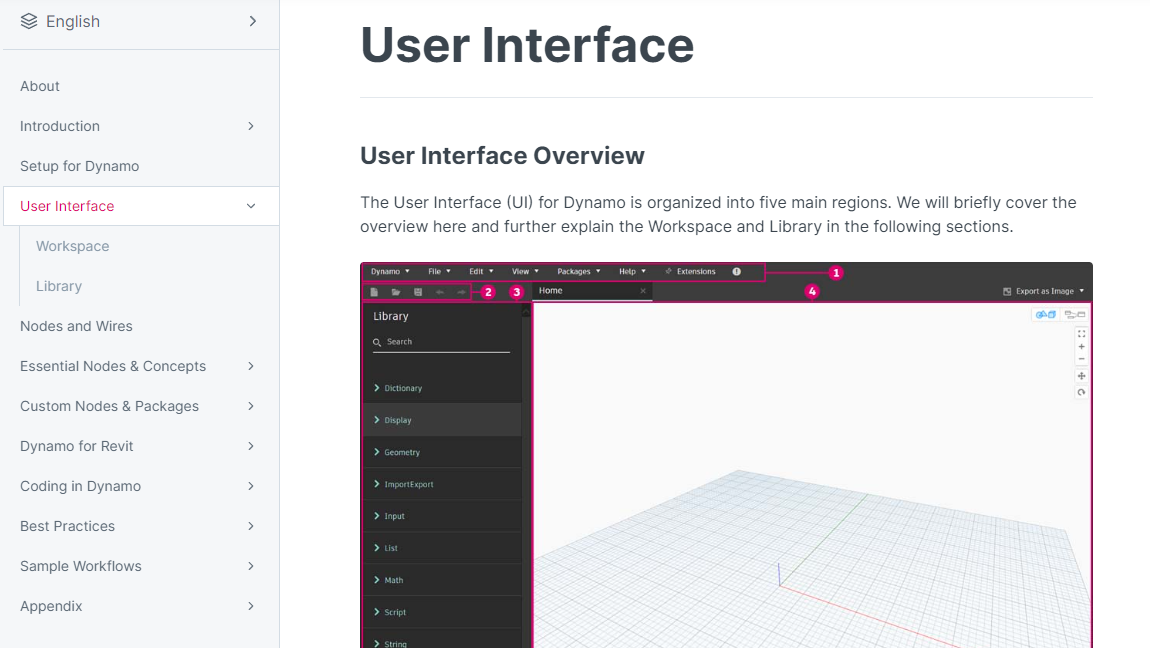Click the Save icon in Dynamo toolbar
1150x648 pixels.
coord(418,292)
